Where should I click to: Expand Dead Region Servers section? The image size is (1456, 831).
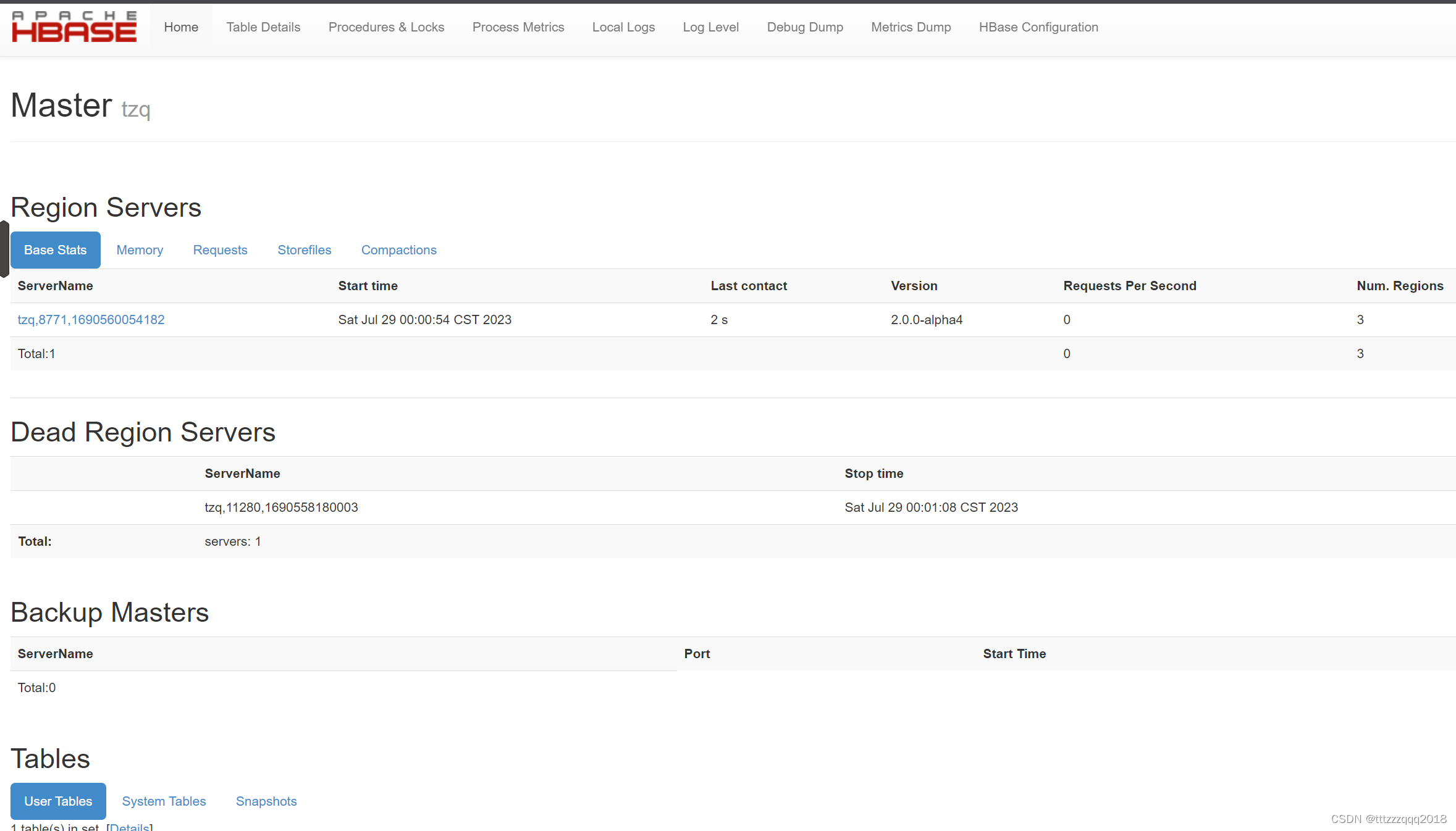pos(143,432)
